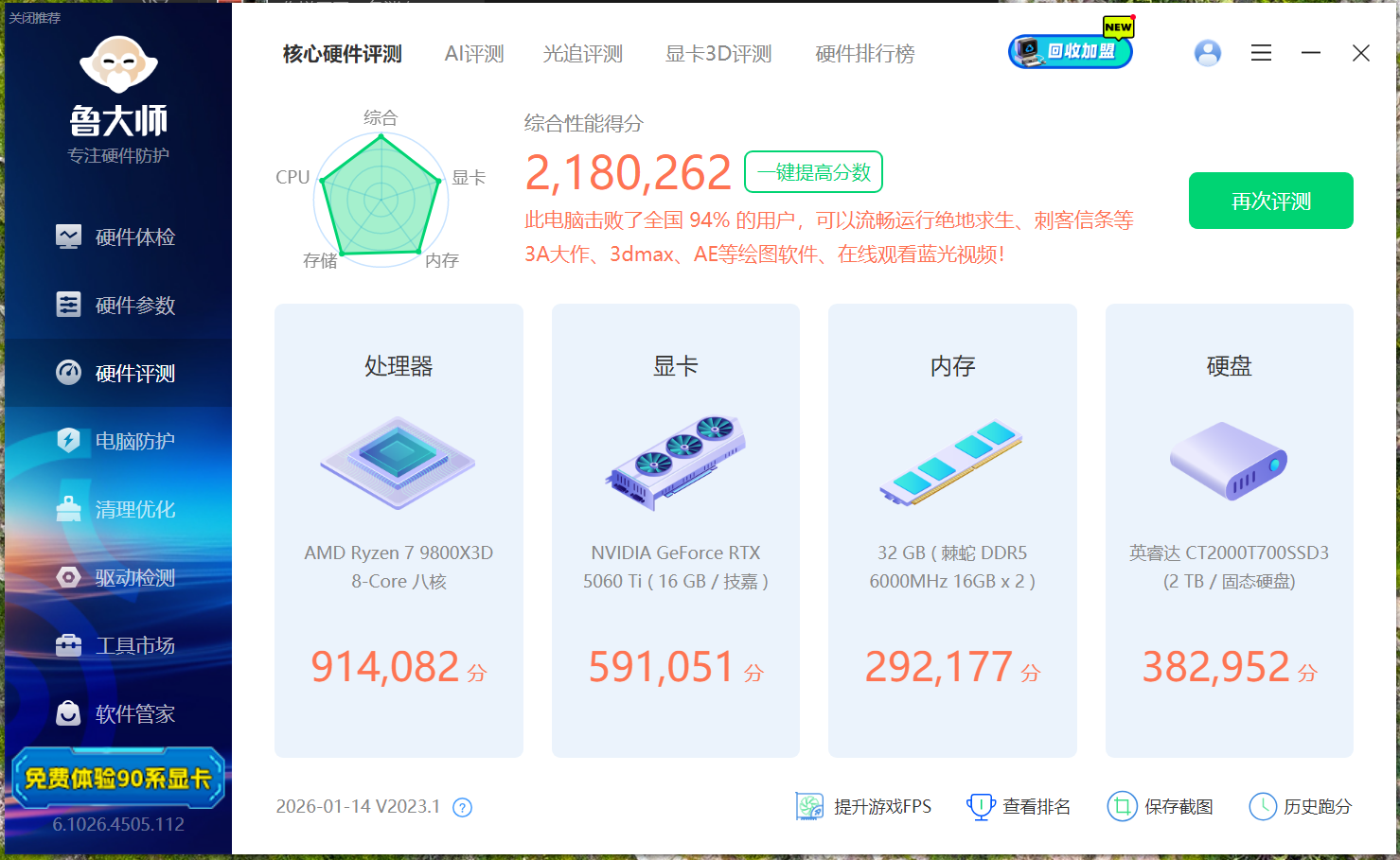Click the 处理器 CPU chip image

coord(399,461)
